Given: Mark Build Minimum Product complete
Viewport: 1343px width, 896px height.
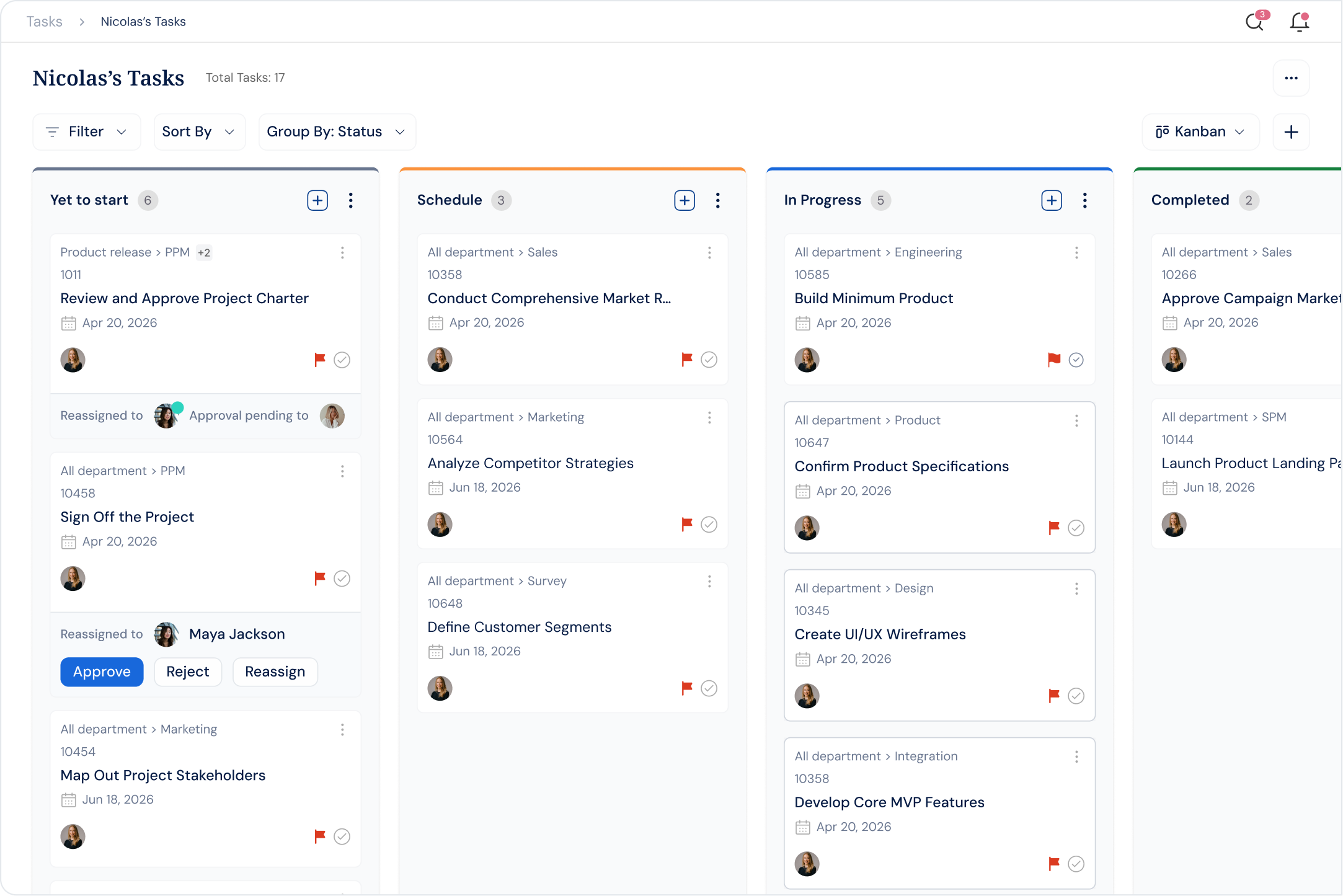Looking at the screenshot, I should [x=1076, y=360].
